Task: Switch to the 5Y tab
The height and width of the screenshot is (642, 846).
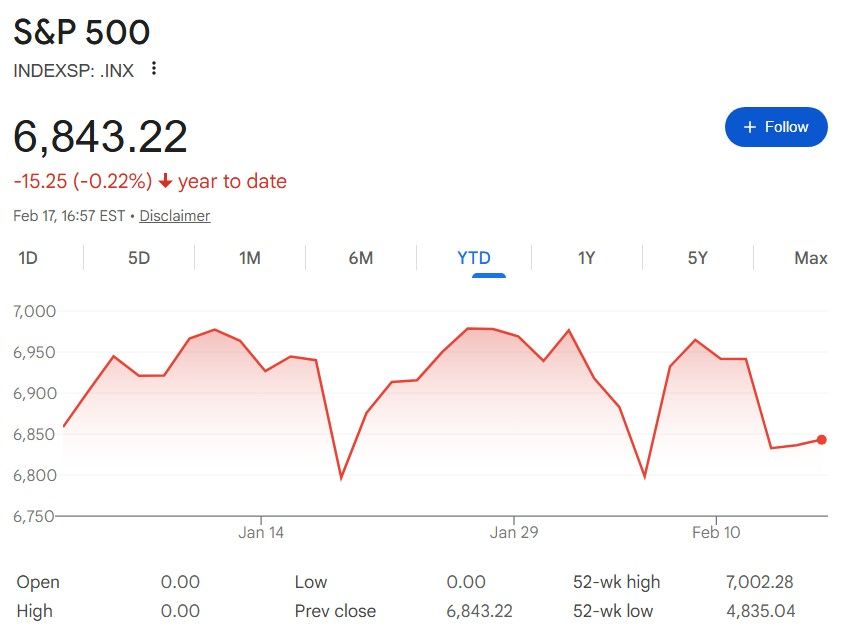Action: (697, 258)
